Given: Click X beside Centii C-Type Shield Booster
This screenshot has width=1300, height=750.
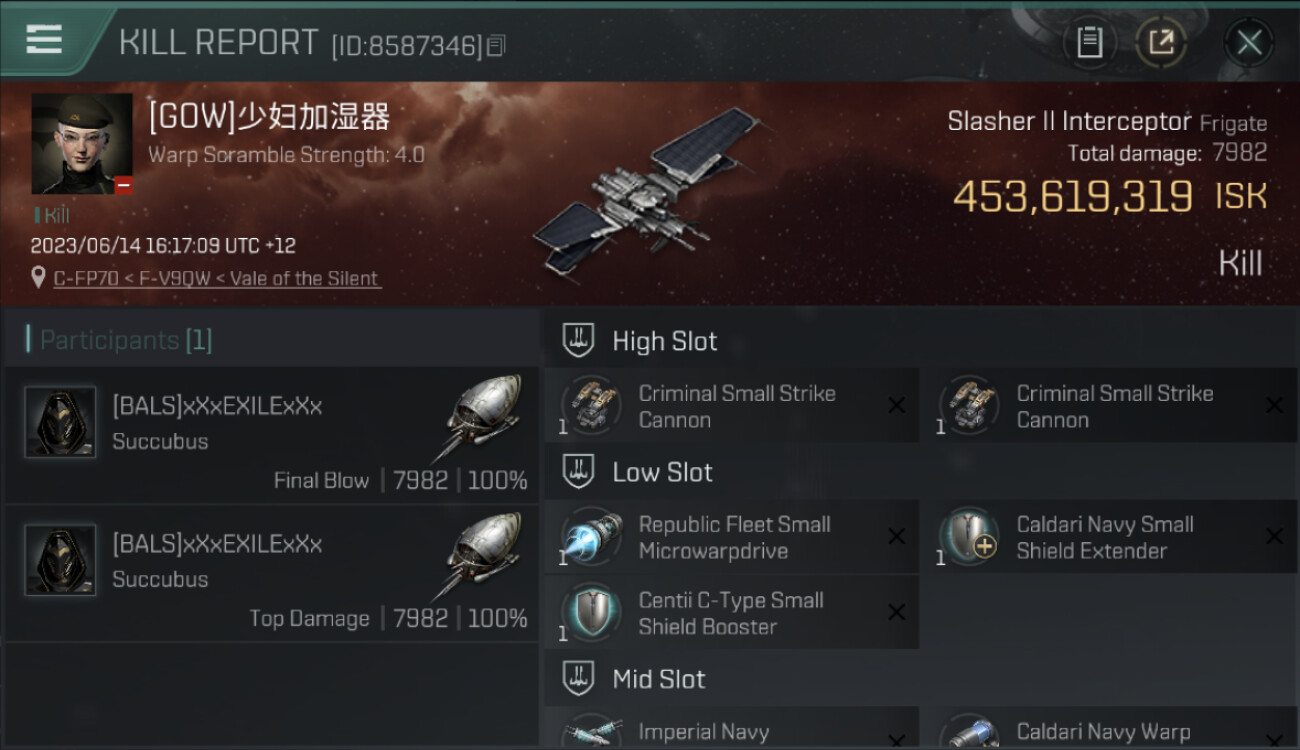Looking at the screenshot, I should tap(896, 613).
